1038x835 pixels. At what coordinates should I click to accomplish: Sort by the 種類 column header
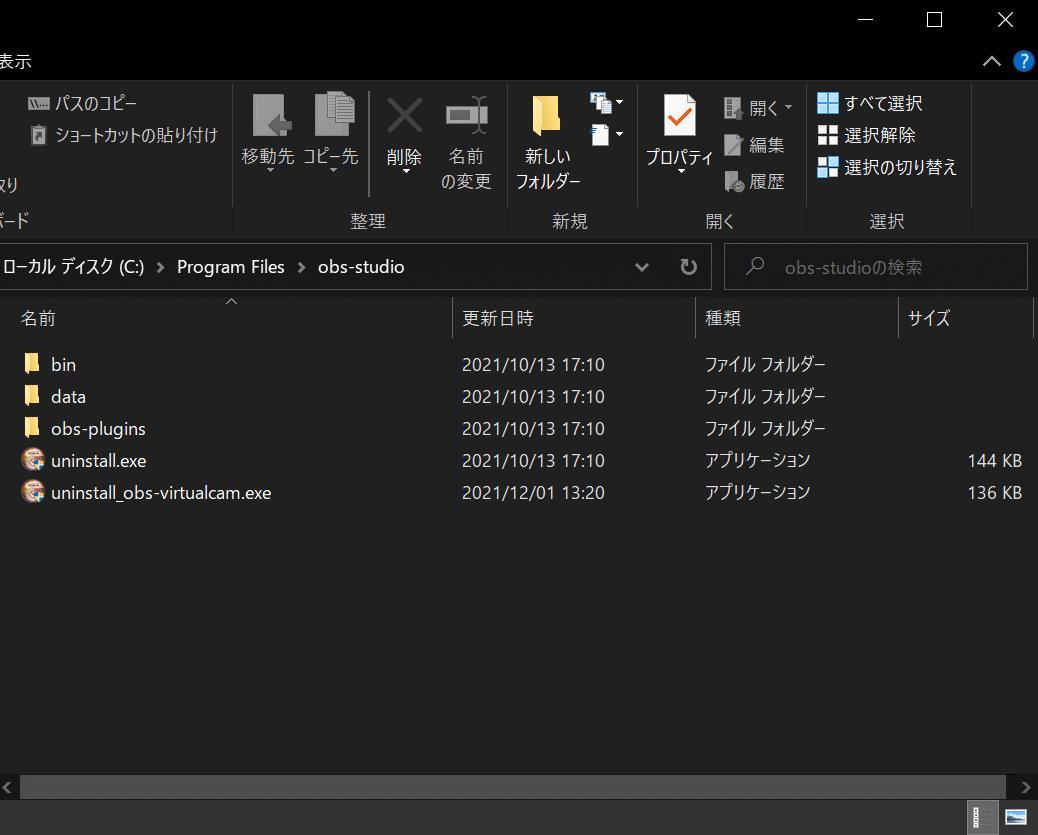tap(723, 319)
